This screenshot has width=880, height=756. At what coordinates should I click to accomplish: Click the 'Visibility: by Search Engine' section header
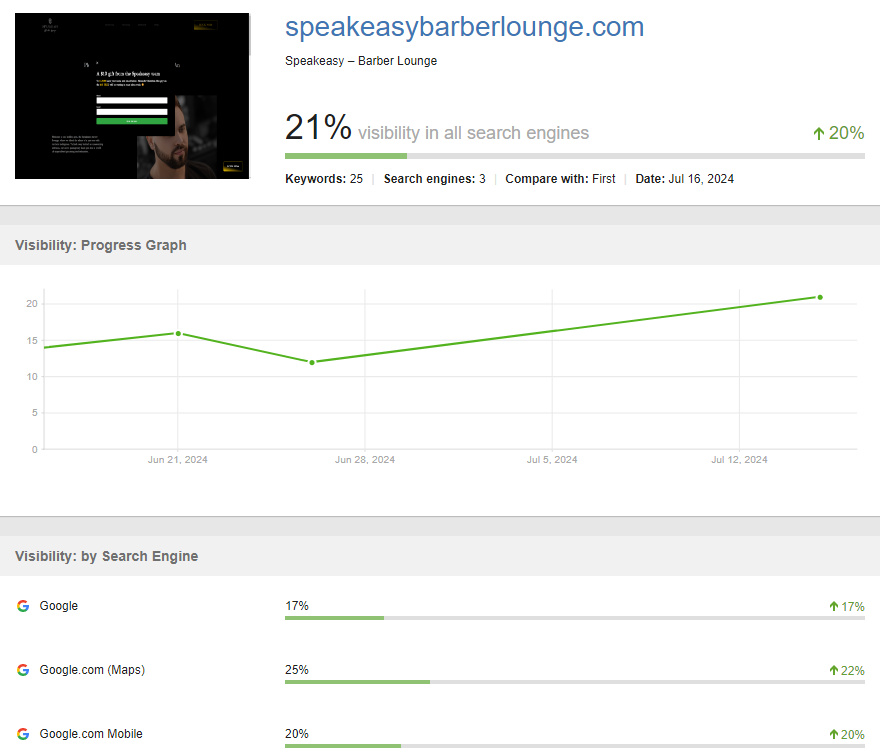click(106, 556)
